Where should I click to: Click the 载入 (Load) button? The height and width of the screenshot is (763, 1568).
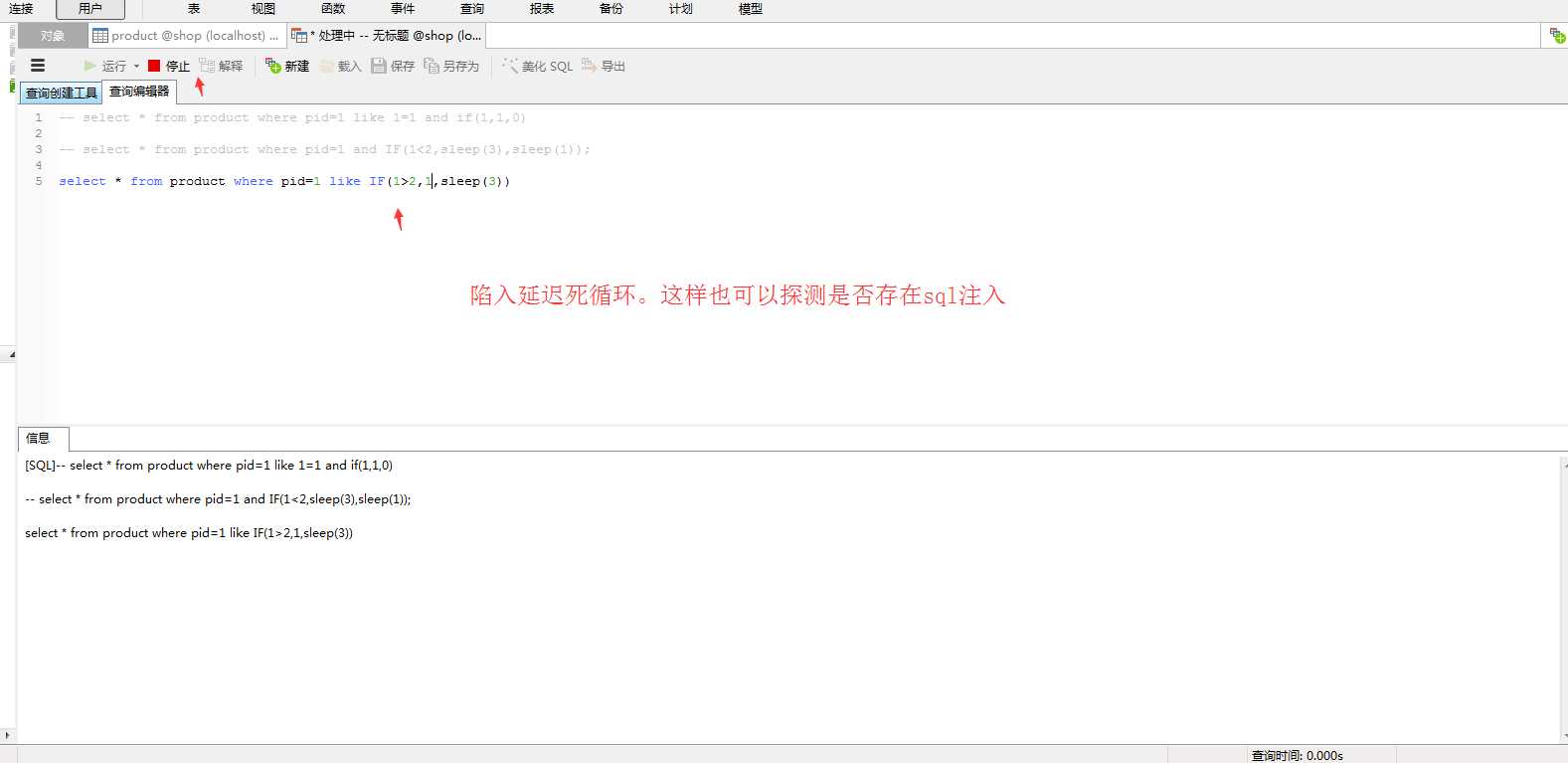pos(341,66)
